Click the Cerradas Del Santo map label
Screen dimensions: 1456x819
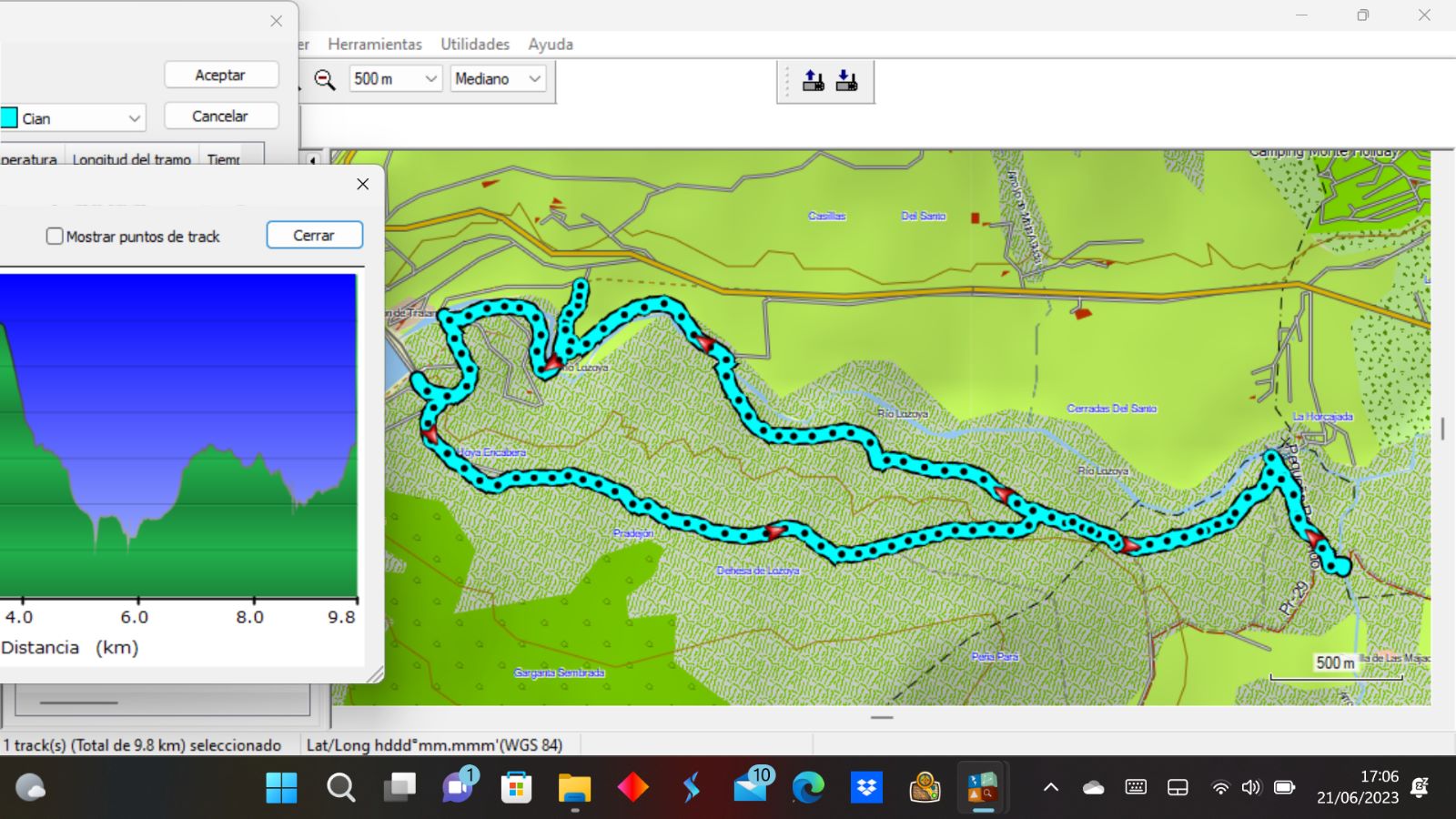point(1112,409)
